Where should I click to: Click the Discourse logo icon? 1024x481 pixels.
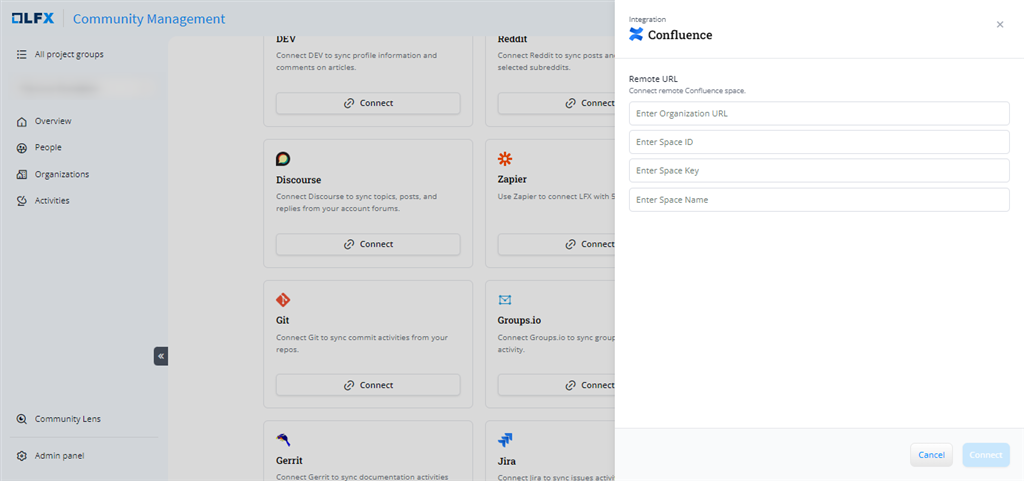(283, 159)
